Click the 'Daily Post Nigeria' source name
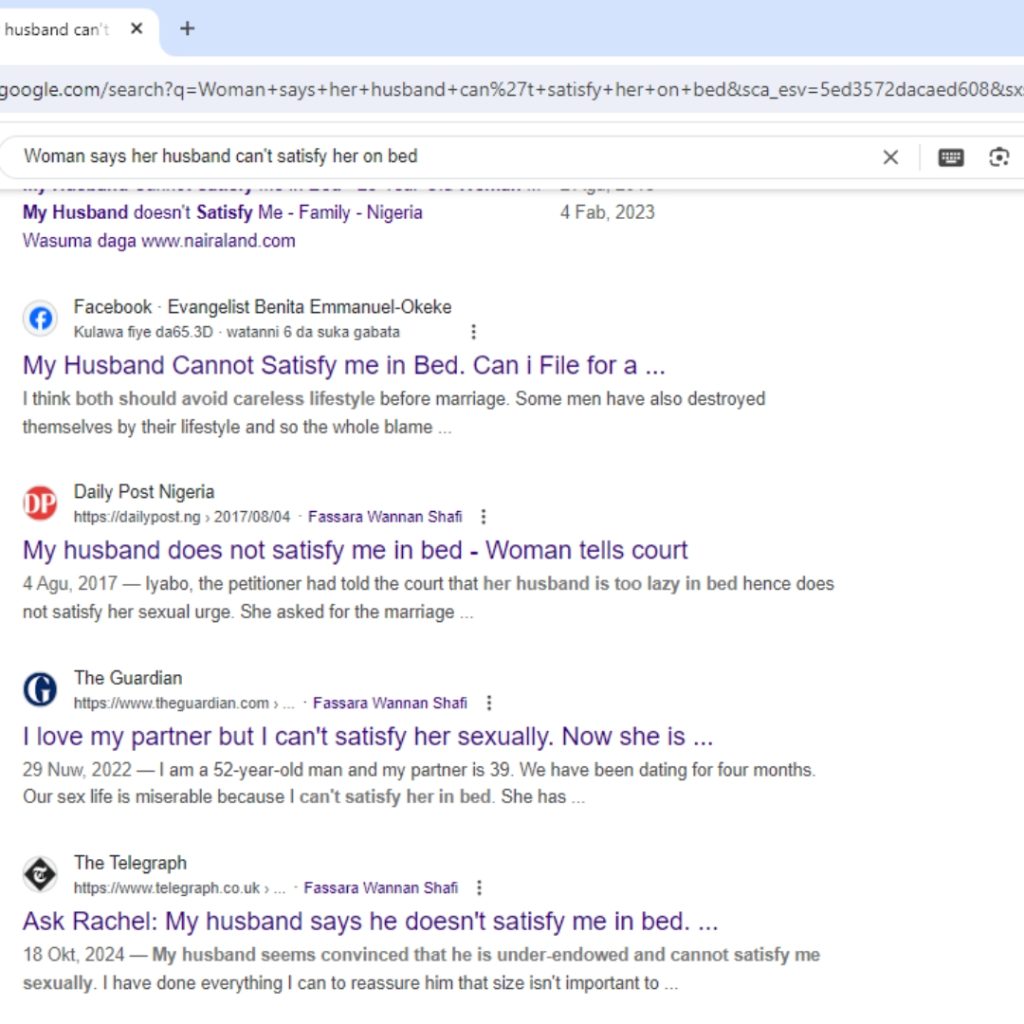 (x=144, y=491)
